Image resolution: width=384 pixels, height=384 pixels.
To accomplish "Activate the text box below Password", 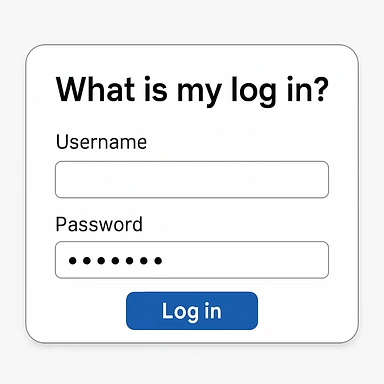I will tap(192, 260).
